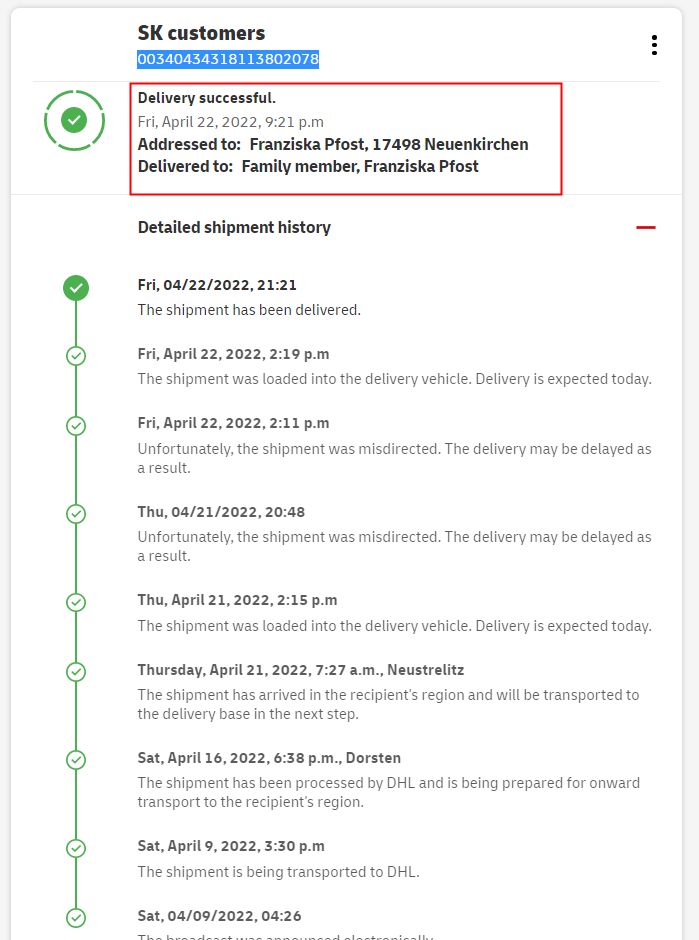Viewport: 699px width, 940px height.
Task: Click the SK customers heading
Action: pyautogui.click(x=201, y=34)
